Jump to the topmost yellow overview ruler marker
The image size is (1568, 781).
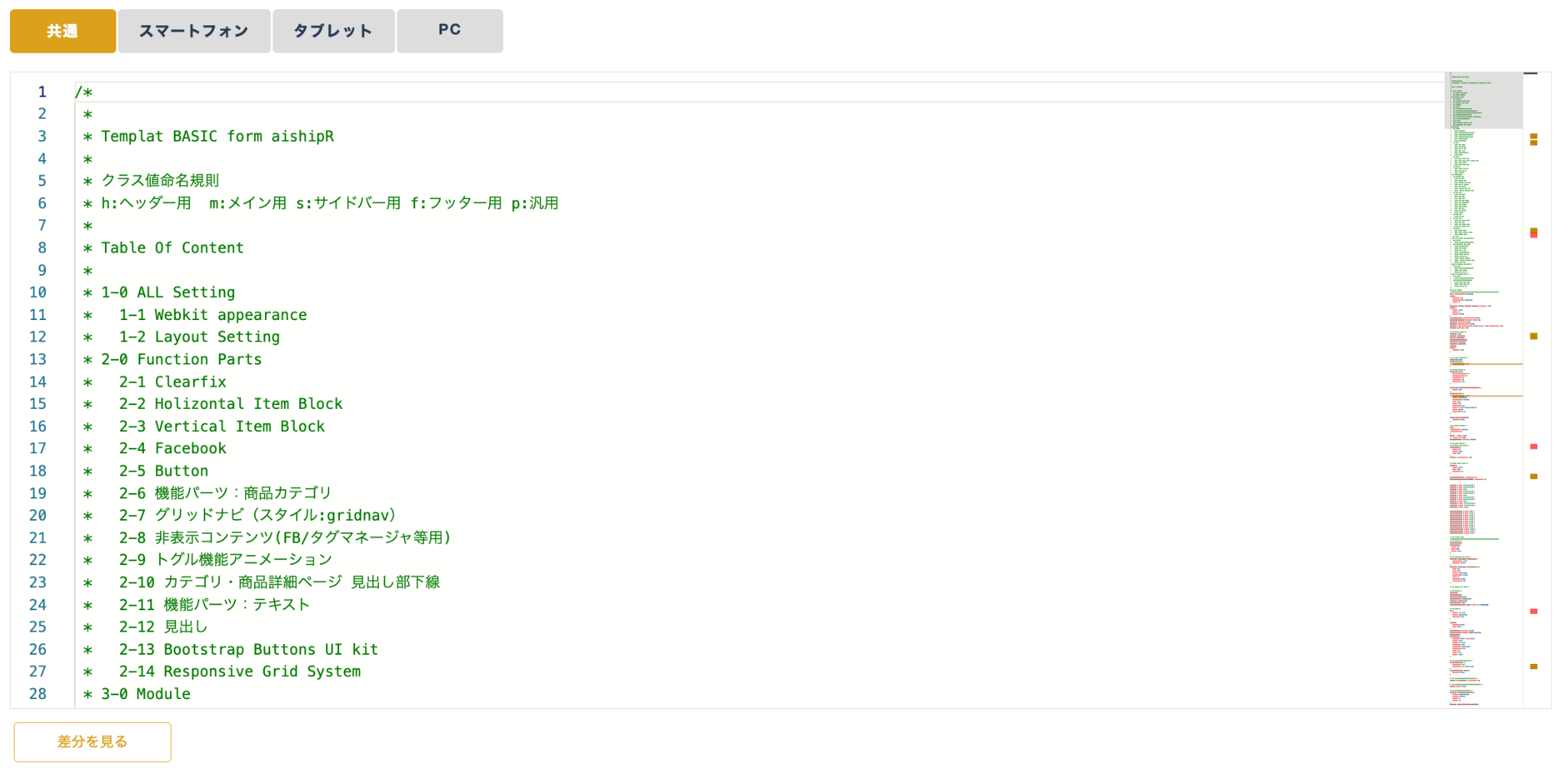(x=1534, y=137)
